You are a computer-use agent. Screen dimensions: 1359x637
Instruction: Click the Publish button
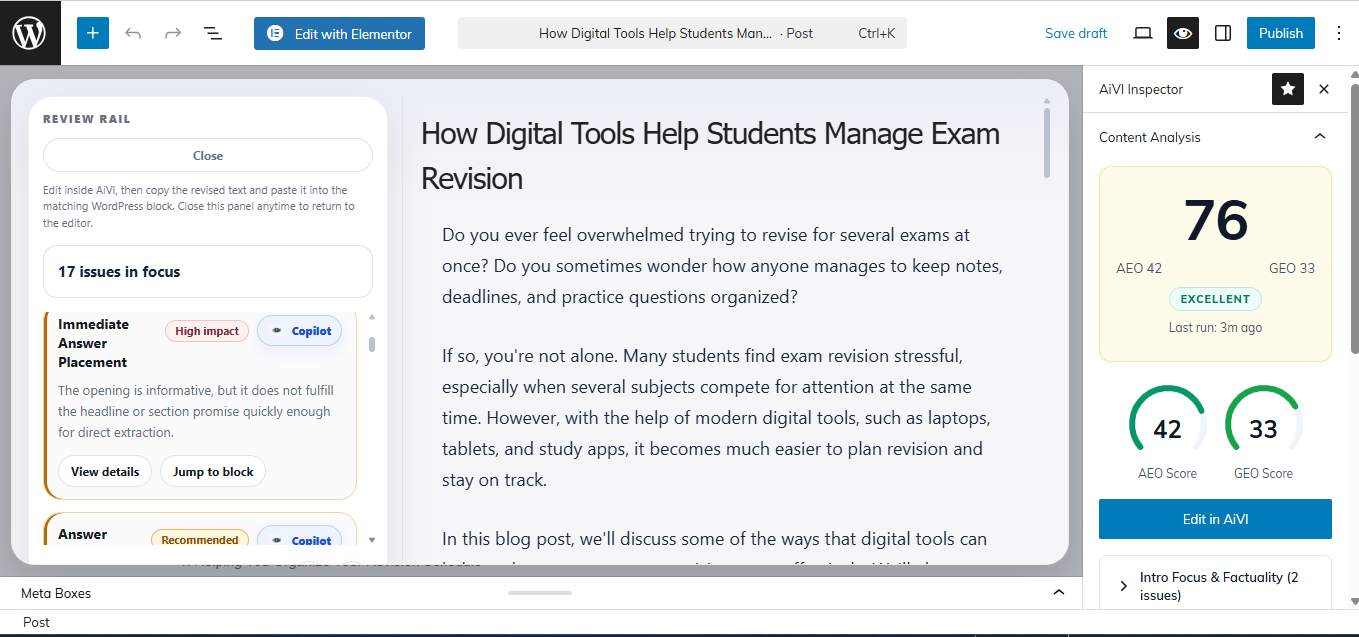pos(1281,33)
